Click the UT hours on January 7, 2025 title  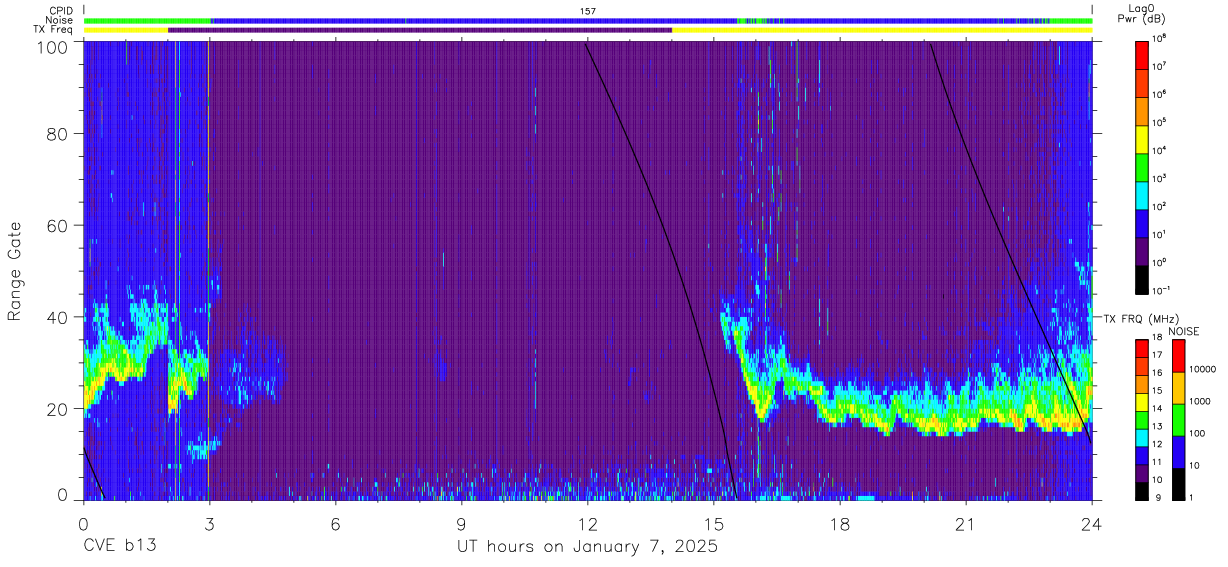(587, 547)
